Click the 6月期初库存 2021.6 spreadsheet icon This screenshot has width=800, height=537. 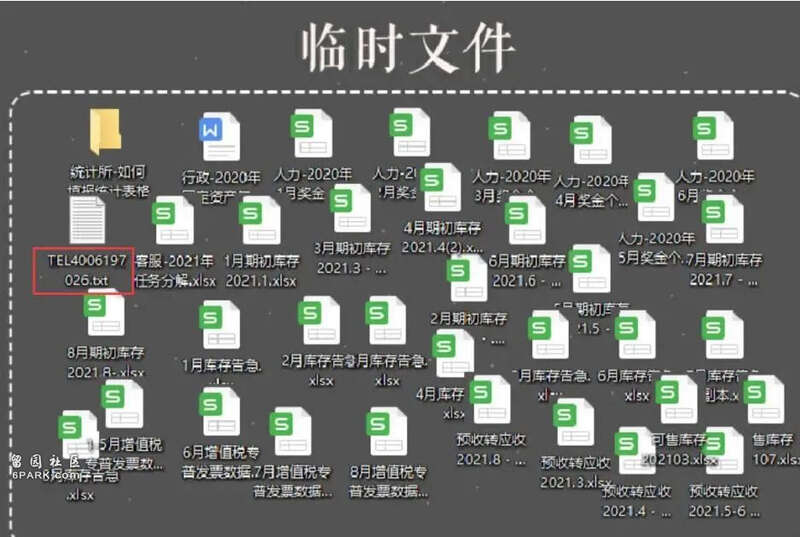tap(526, 220)
